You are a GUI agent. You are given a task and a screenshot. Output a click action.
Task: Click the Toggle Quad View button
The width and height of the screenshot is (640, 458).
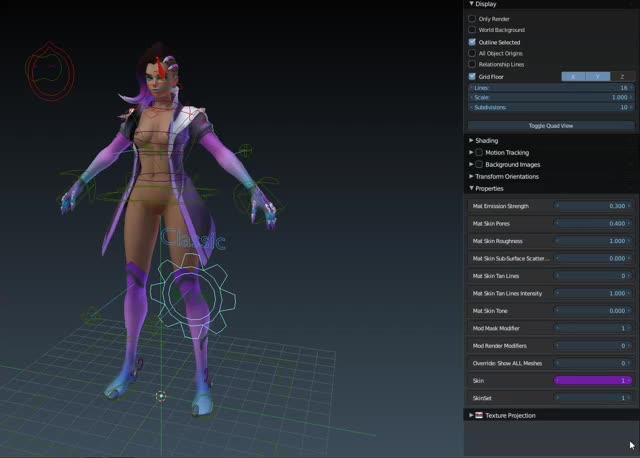pos(551,126)
